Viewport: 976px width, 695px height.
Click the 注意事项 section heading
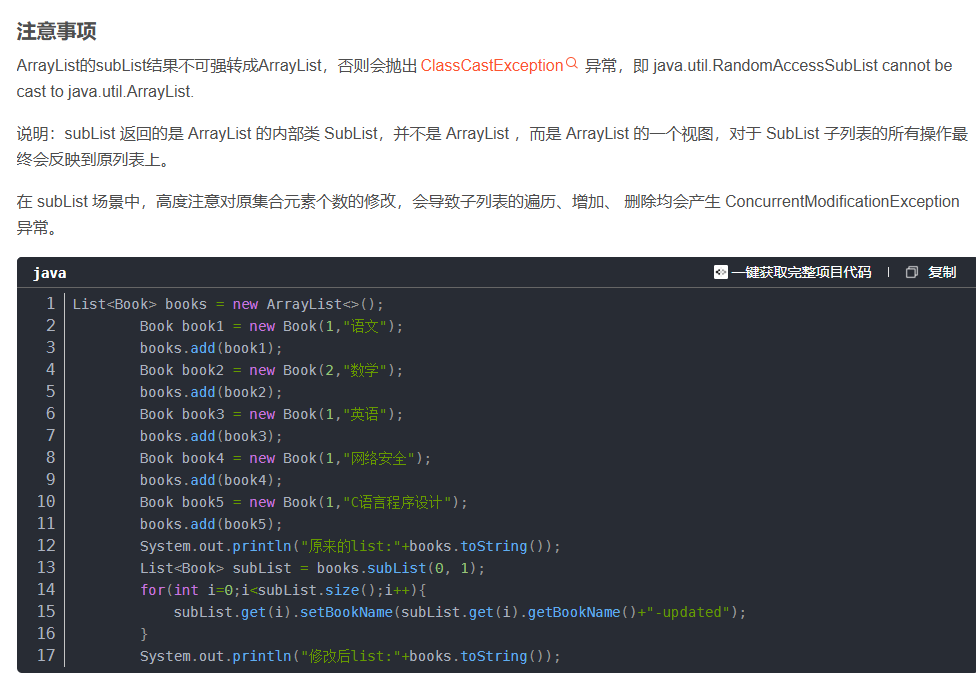click(x=55, y=31)
